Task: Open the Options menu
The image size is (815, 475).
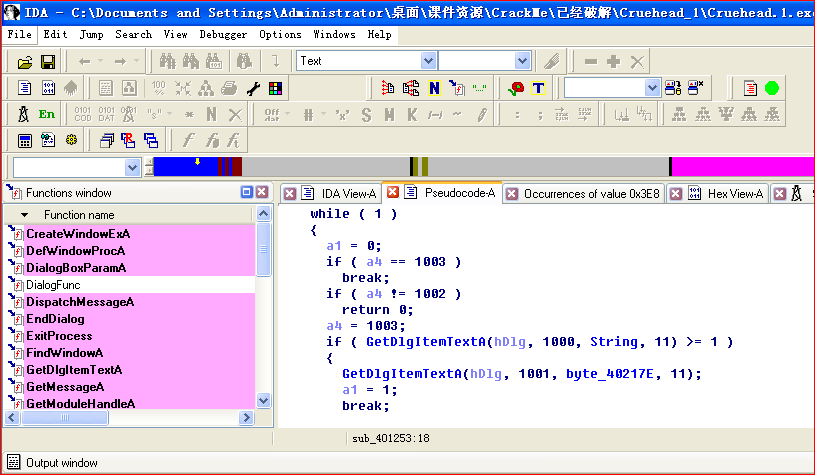Action: [x=281, y=34]
